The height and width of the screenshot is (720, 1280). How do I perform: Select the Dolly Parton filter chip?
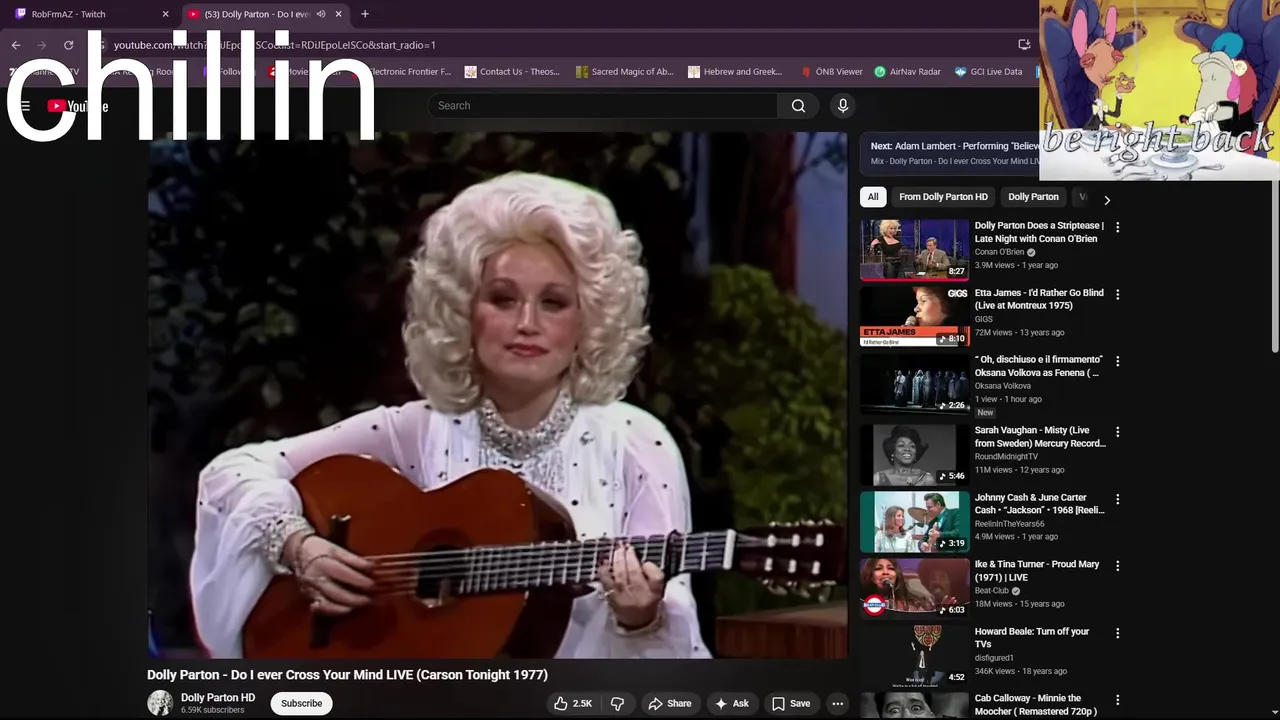click(1033, 197)
